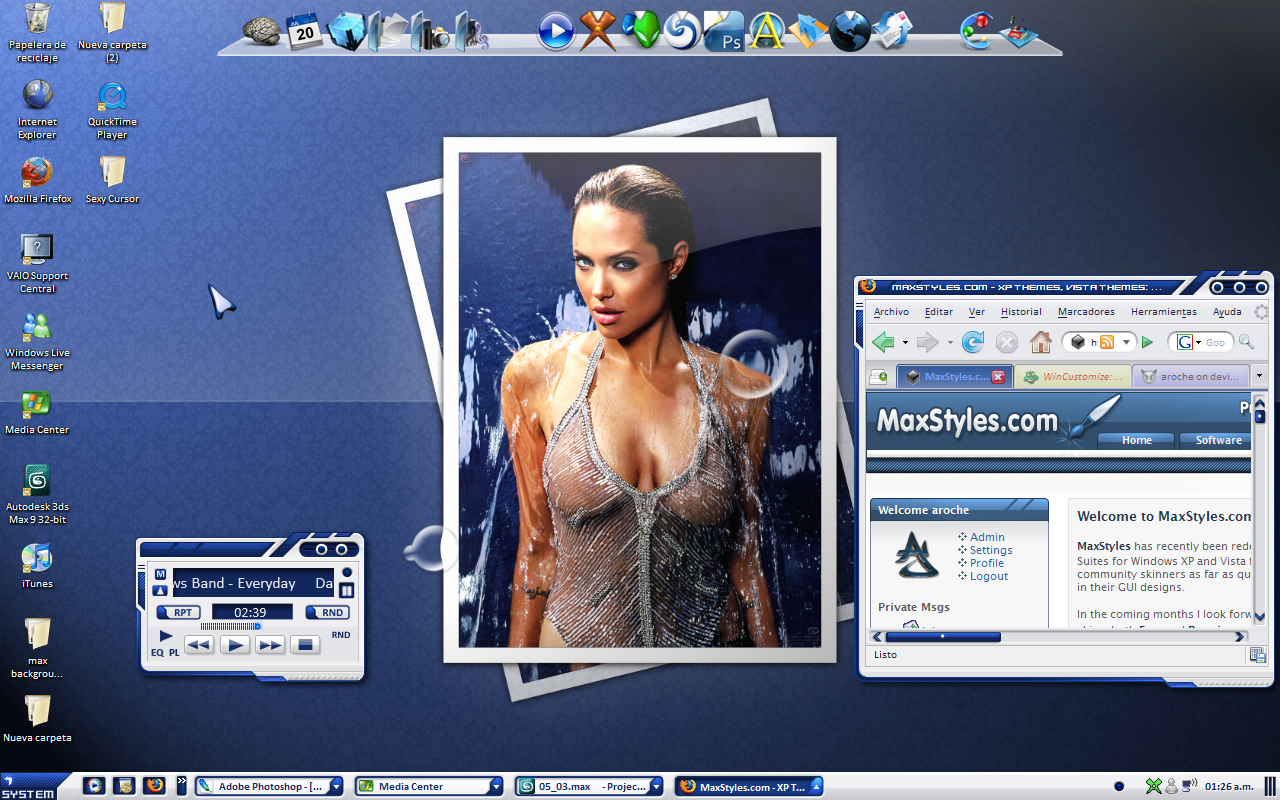1280x800 pixels.
Task: Toggle RND shuffle button in player
Action: 328,612
